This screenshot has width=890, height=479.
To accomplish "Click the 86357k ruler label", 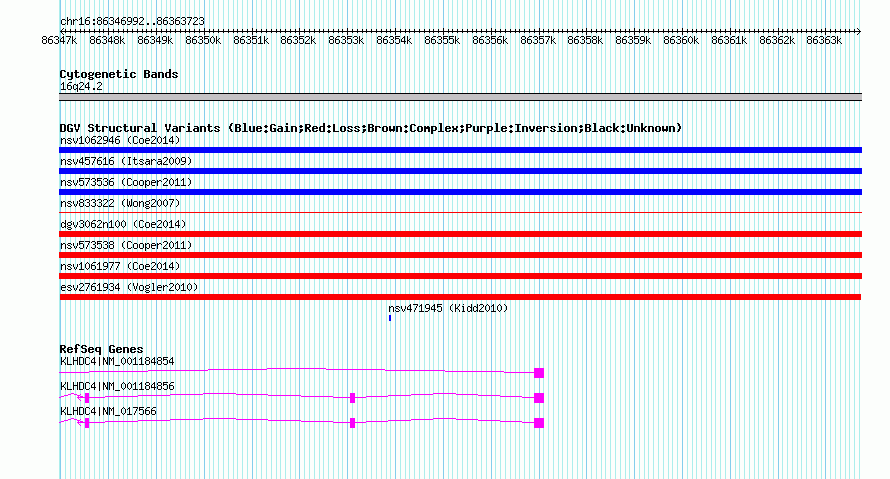I will point(538,41).
